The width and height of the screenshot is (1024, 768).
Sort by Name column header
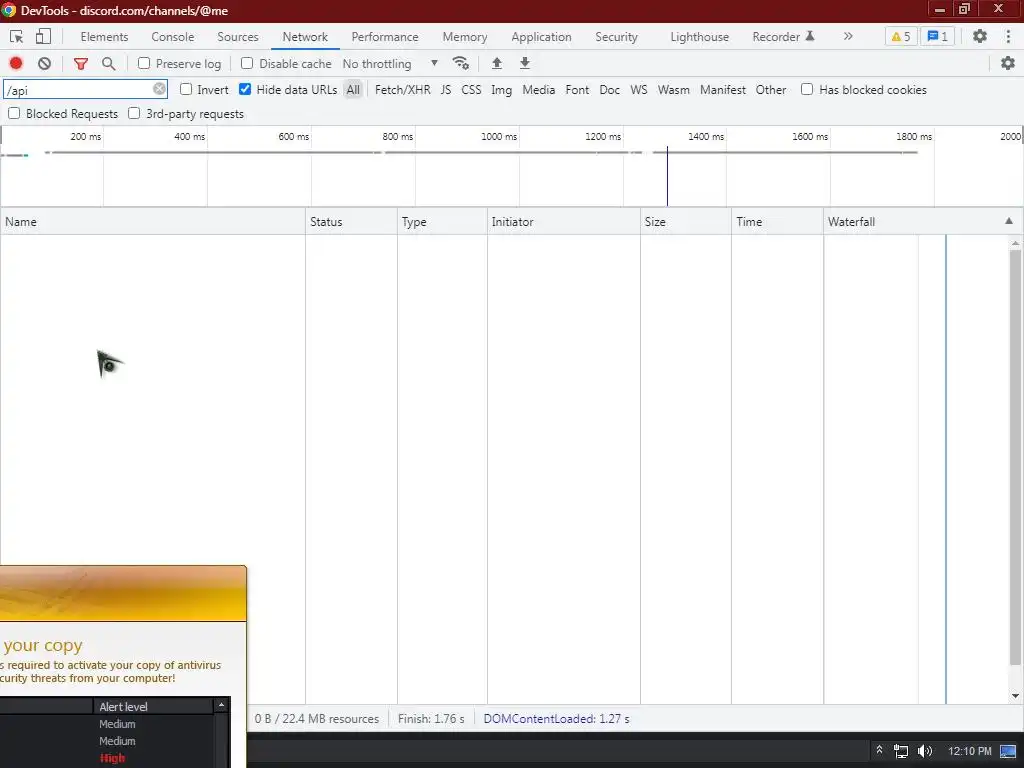[x=153, y=221]
